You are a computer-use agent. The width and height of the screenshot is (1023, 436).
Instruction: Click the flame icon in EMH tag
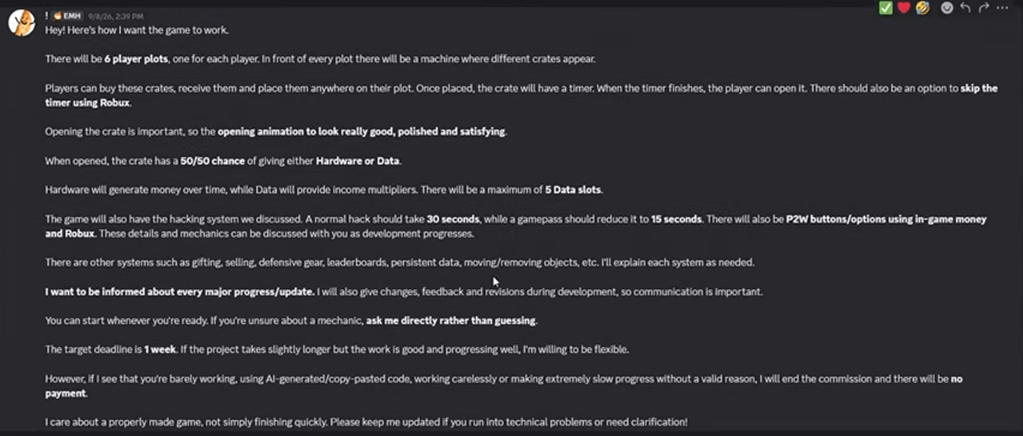[x=57, y=16]
